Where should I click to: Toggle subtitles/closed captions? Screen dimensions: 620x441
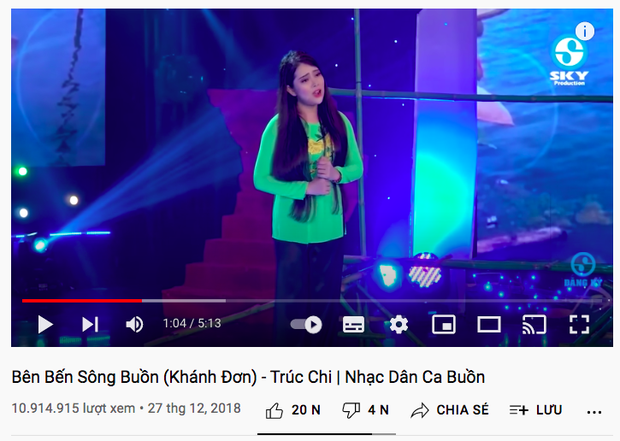353,324
